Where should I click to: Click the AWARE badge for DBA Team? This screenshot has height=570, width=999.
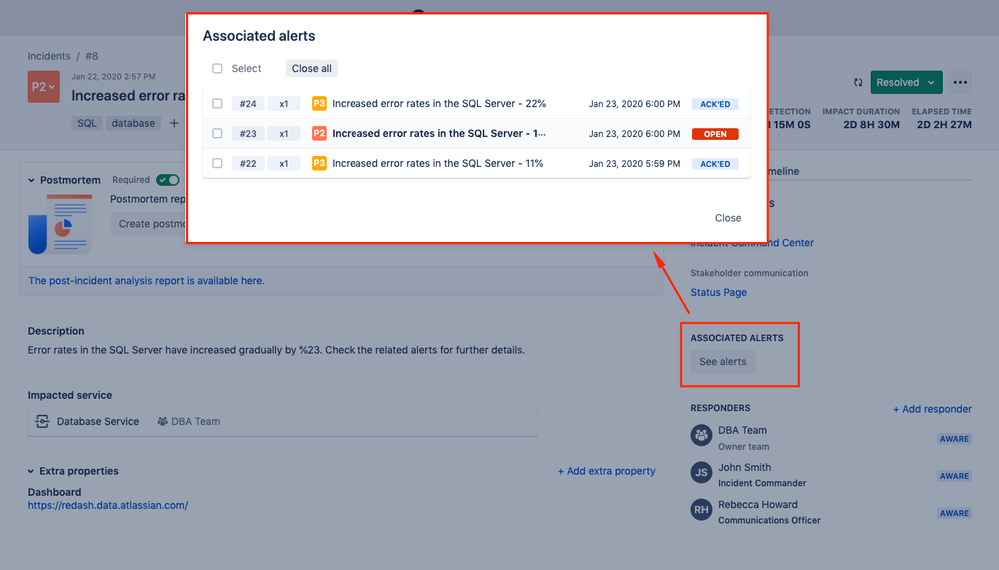(954, 439)
